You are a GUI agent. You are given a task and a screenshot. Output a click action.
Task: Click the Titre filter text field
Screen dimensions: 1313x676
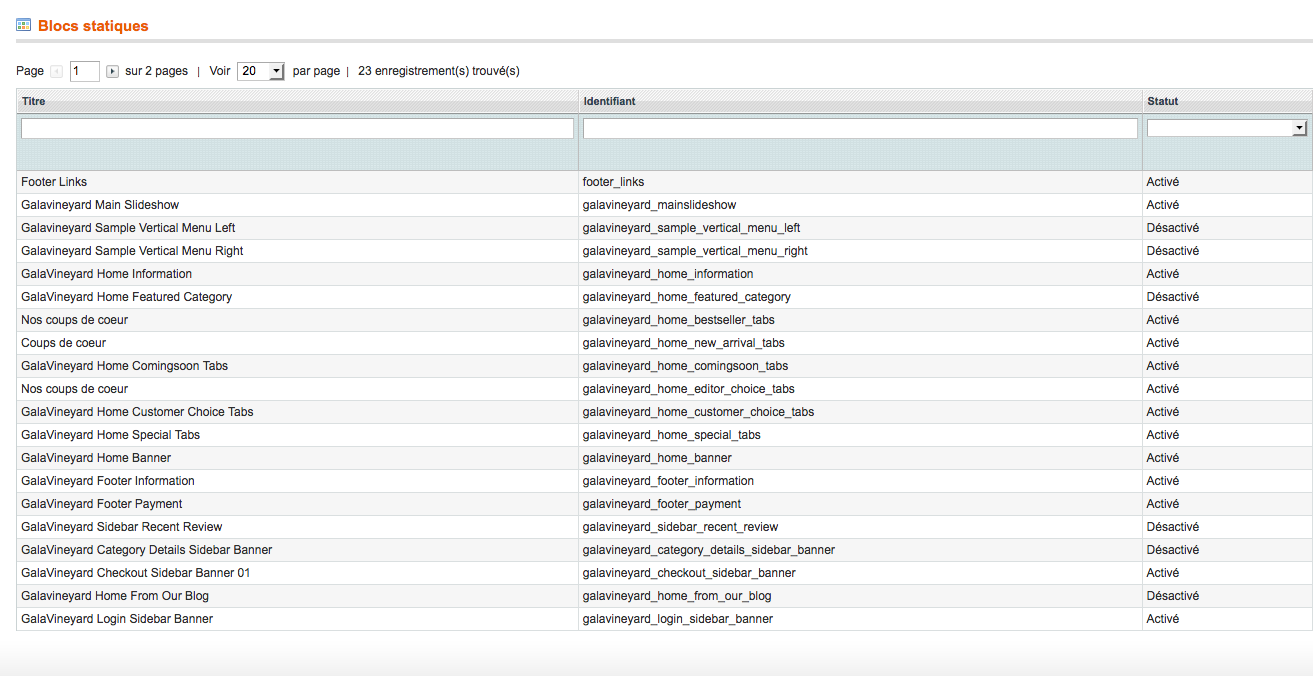click(x=297, y=128)
